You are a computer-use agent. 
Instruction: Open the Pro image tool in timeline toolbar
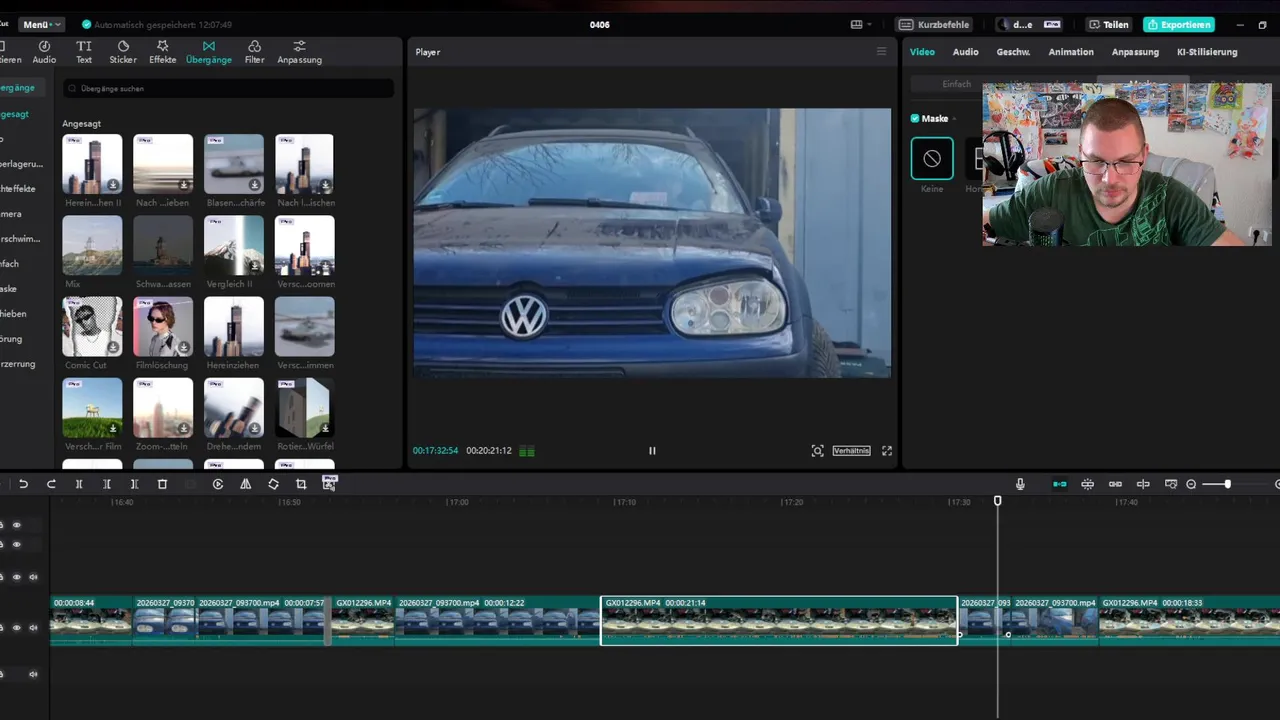(x=329, y=483)
